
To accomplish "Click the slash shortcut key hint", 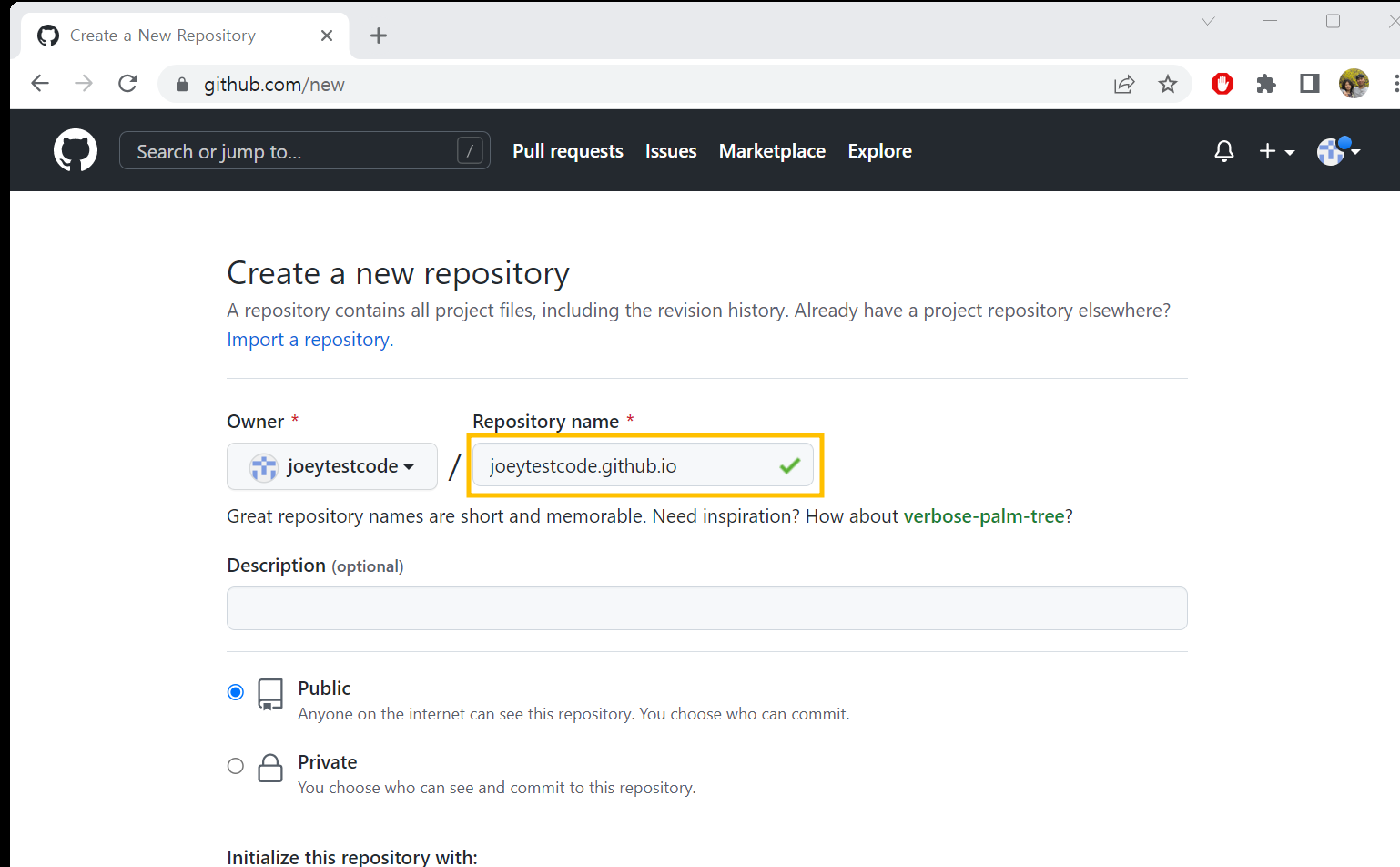I will click(x=470, y=151).
